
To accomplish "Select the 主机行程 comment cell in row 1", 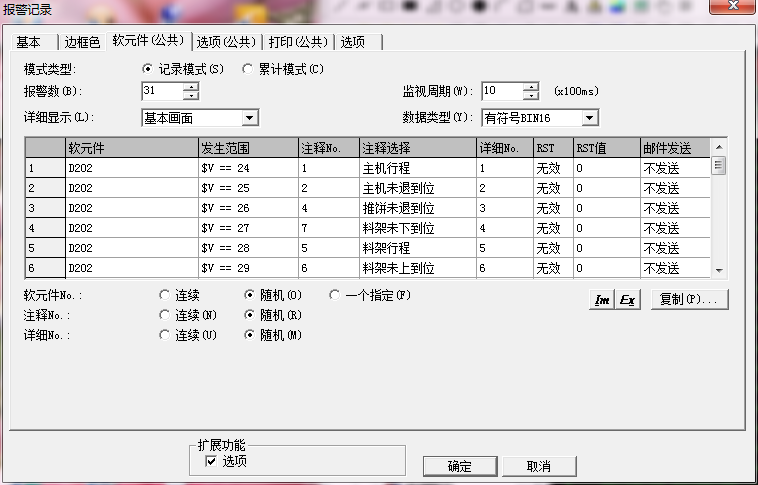I will click(416, 168).
